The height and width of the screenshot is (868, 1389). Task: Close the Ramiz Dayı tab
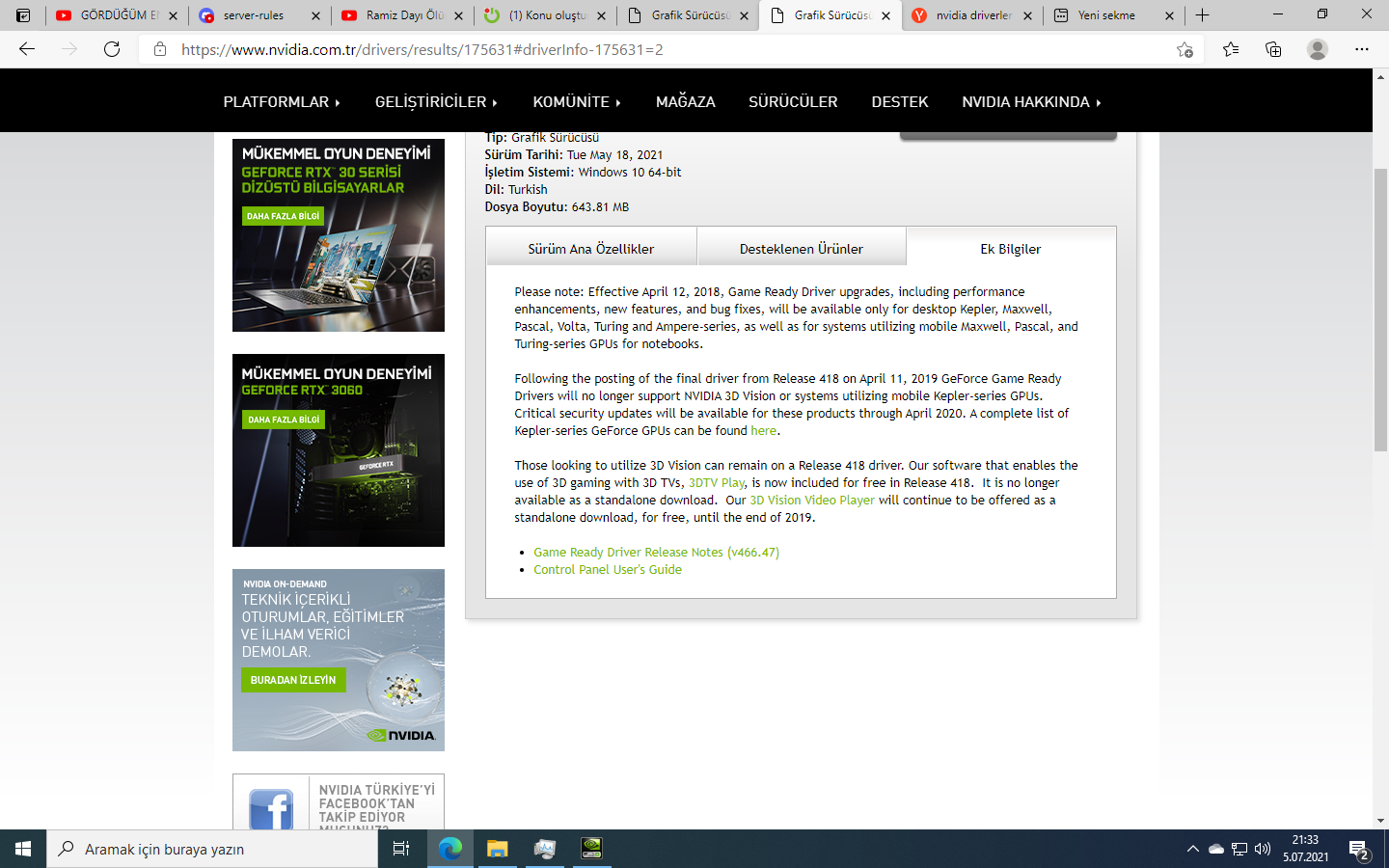[x=458, y=15]
